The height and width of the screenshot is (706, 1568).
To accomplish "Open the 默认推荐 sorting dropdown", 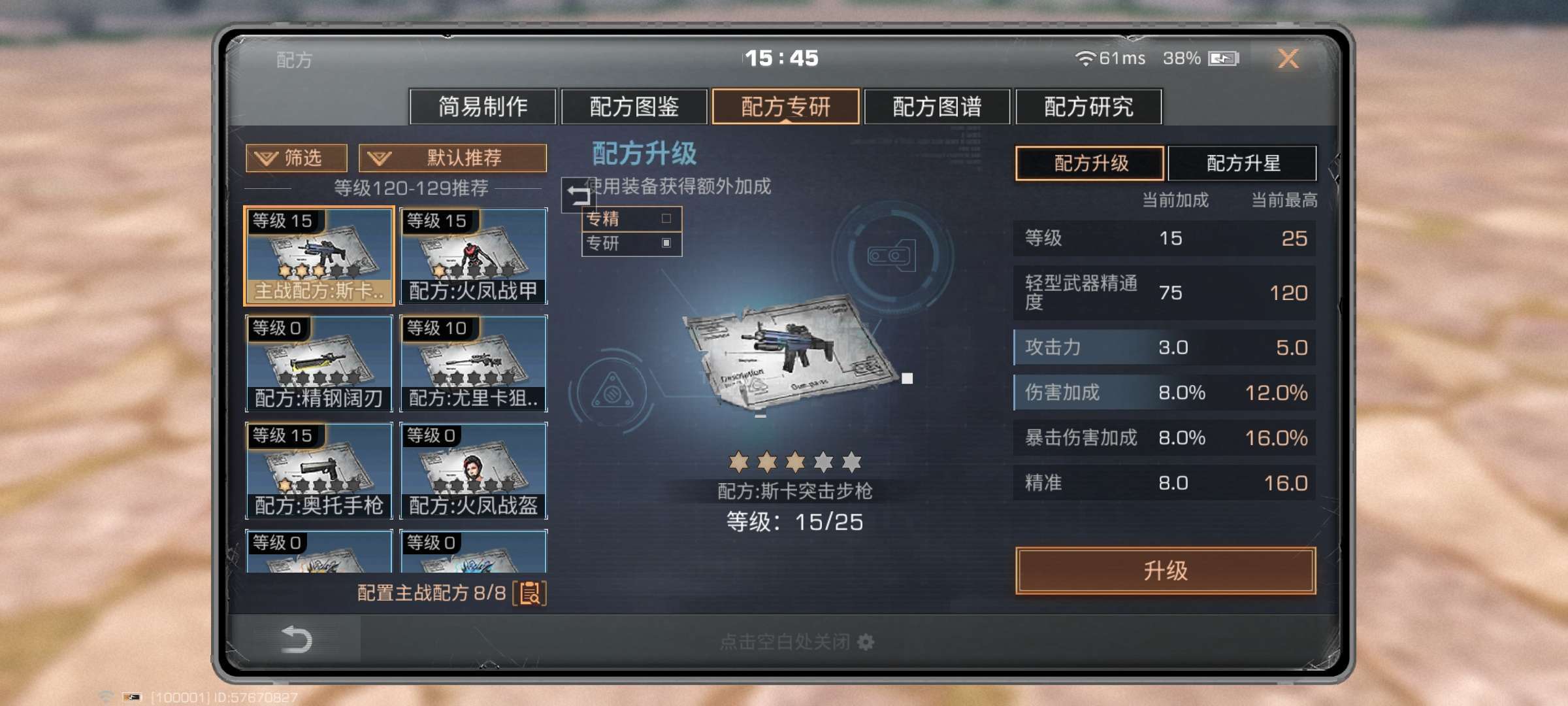I will [453, 158].
